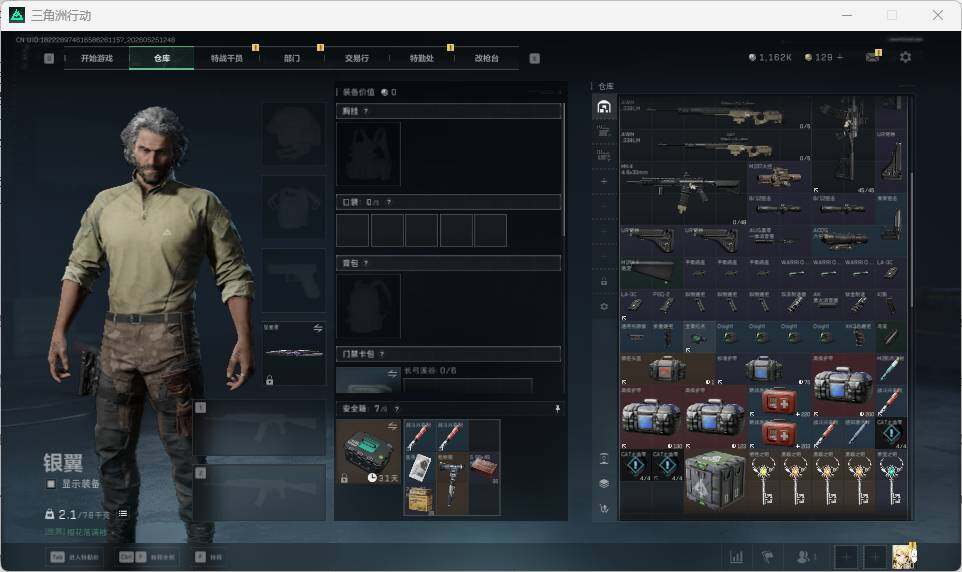Viewport: 962px width, 572px height.
Task: Select the teal-gem key in warehouse
Action: tap(891, 481)
